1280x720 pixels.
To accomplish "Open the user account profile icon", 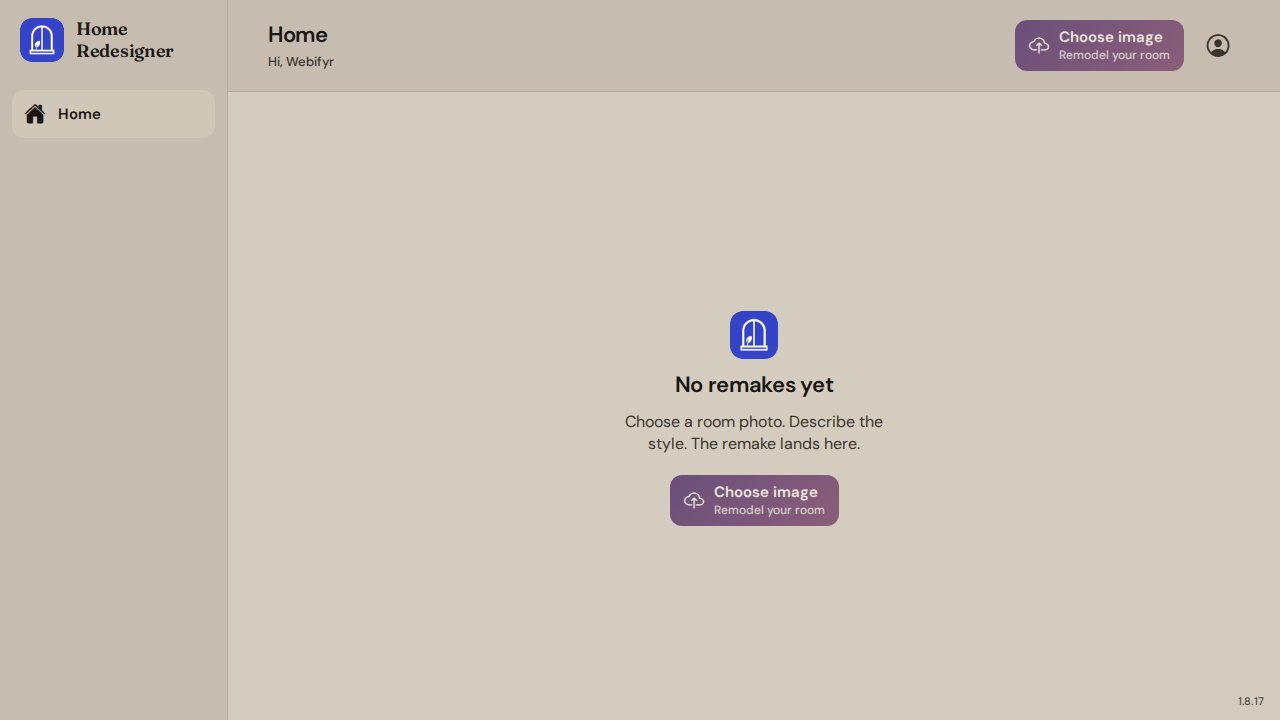I will [1217, 46].
